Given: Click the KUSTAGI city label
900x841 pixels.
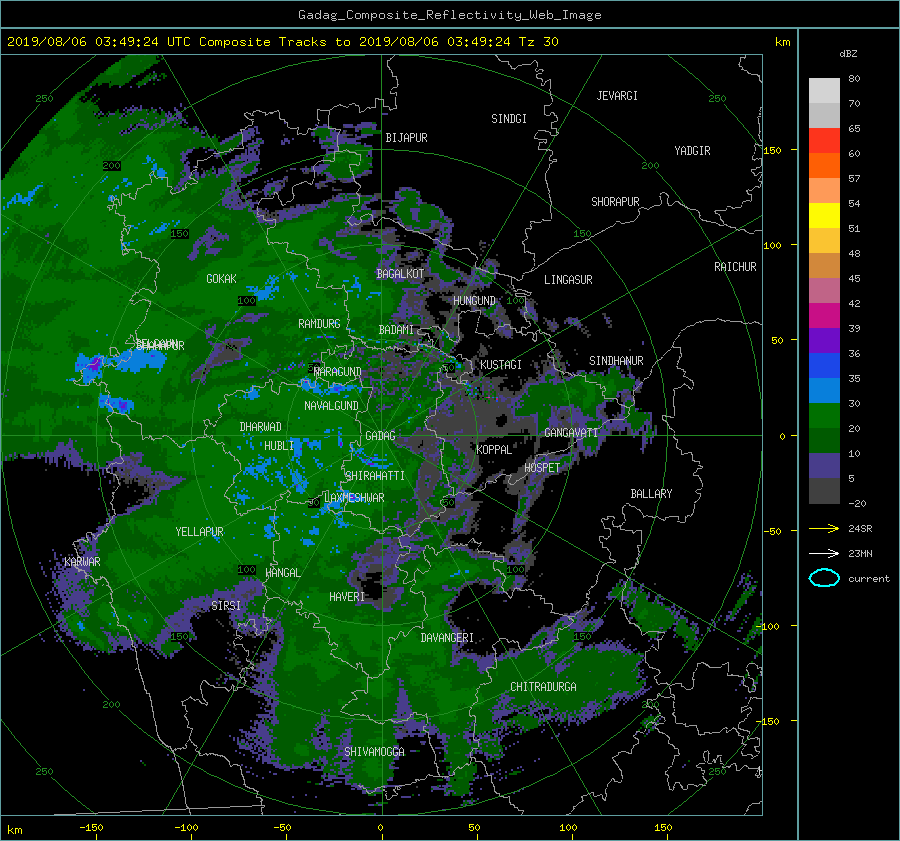Looking at the screenshot, I should click(501, 365).
